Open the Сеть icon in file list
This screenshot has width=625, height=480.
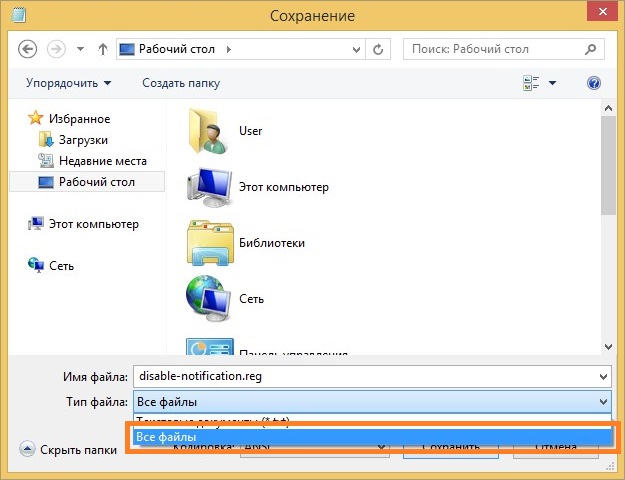pos(208,299)
